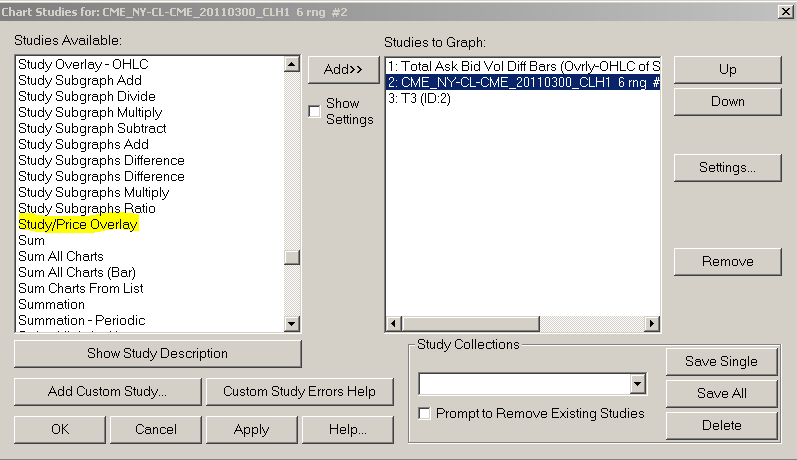
Task: Delete the selected study collection
Action: point(721,425)
